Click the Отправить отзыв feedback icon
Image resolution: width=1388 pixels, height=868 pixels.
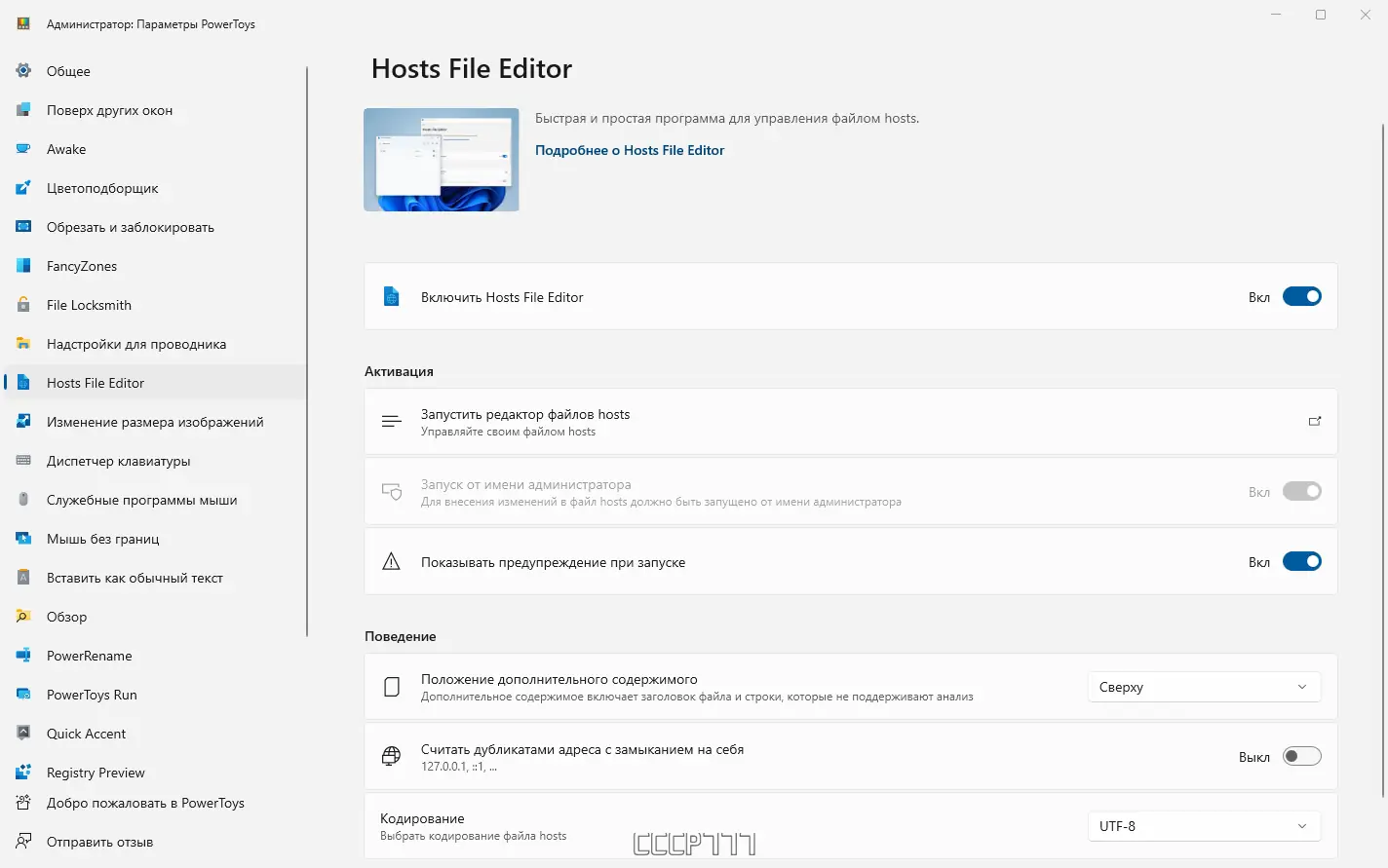(x=23, y=841)
